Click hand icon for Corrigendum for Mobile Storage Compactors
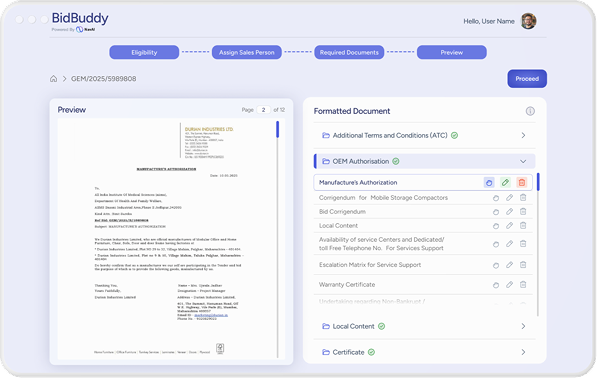 click(x=496, y=198)
